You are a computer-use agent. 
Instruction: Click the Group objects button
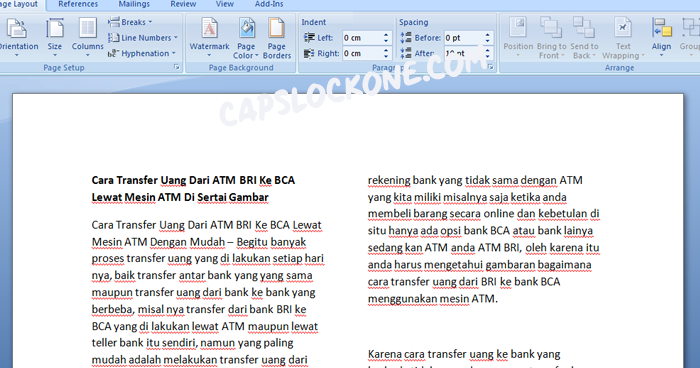(690, 38)
